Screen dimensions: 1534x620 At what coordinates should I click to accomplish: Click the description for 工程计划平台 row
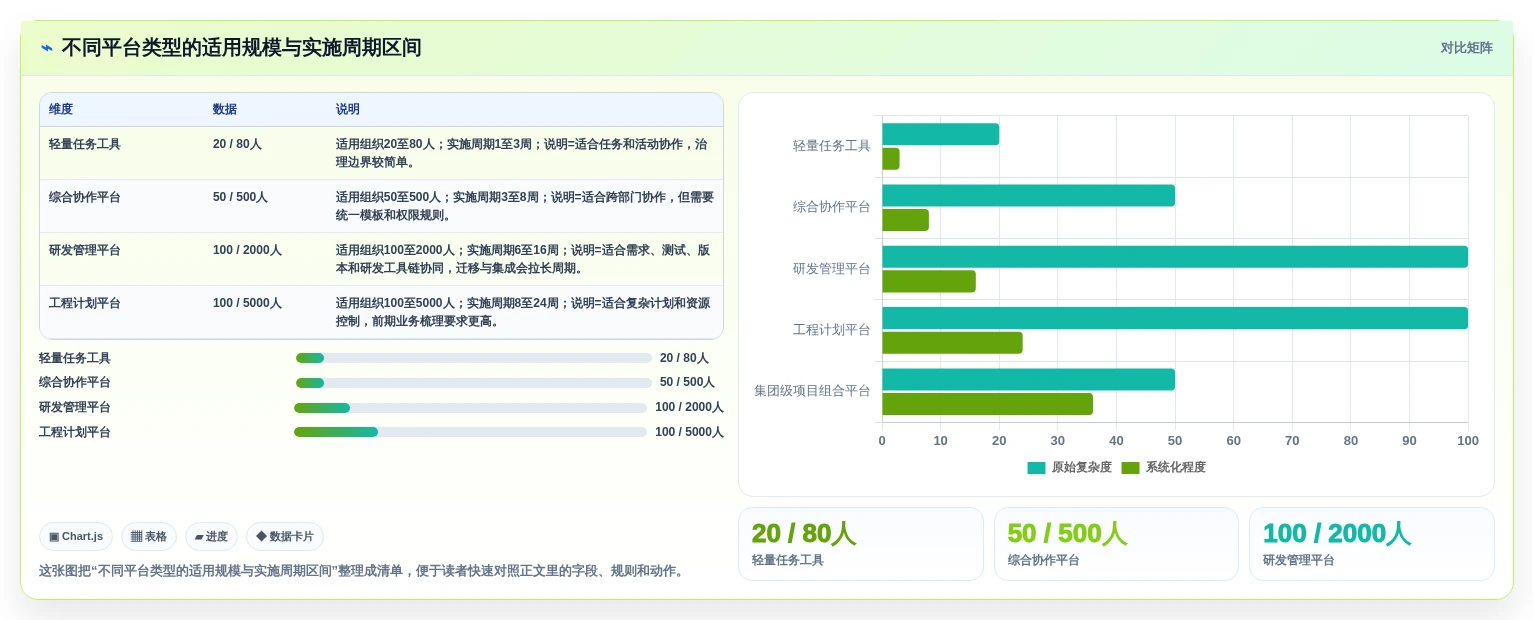tap(523, 312)
